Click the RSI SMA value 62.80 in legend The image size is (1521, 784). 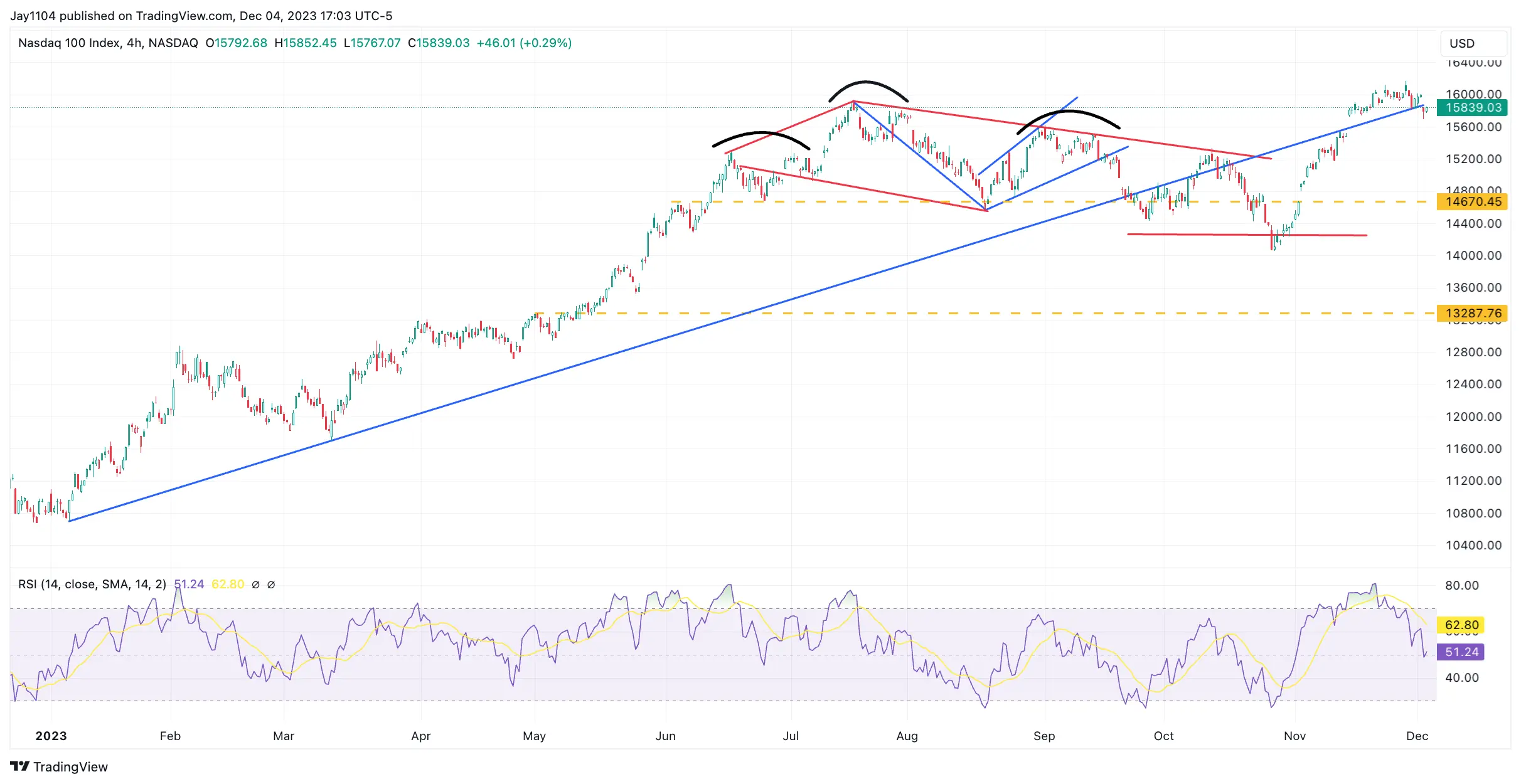tap(228, 585)
